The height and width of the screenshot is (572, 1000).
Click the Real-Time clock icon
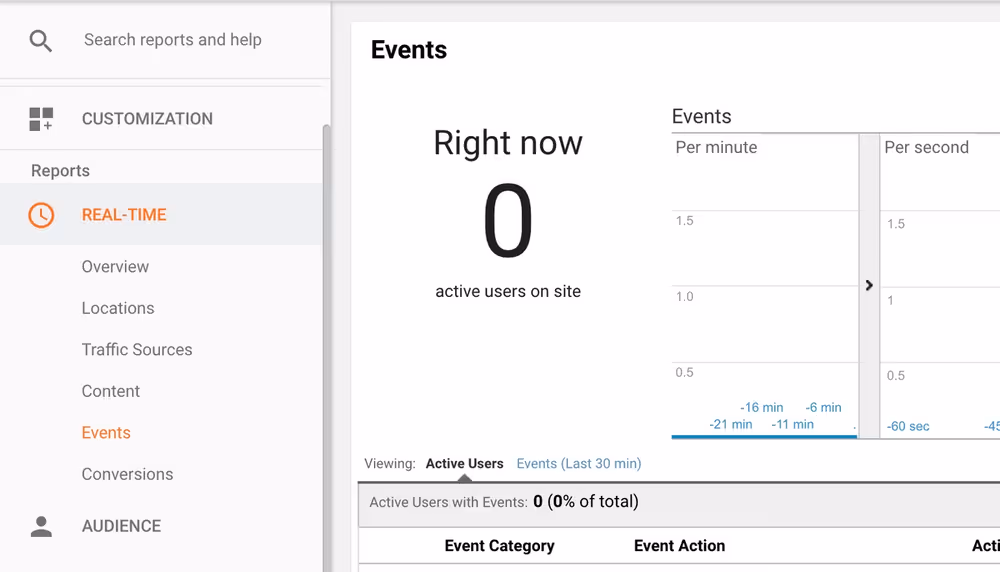pyautogui.click(x=41, y=215)
